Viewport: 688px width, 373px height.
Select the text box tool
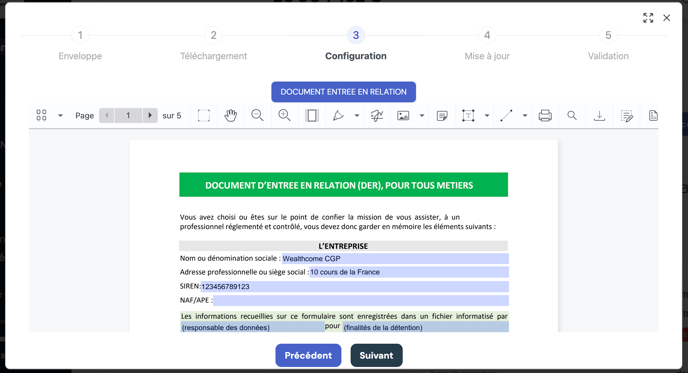[x=468, y=115]
